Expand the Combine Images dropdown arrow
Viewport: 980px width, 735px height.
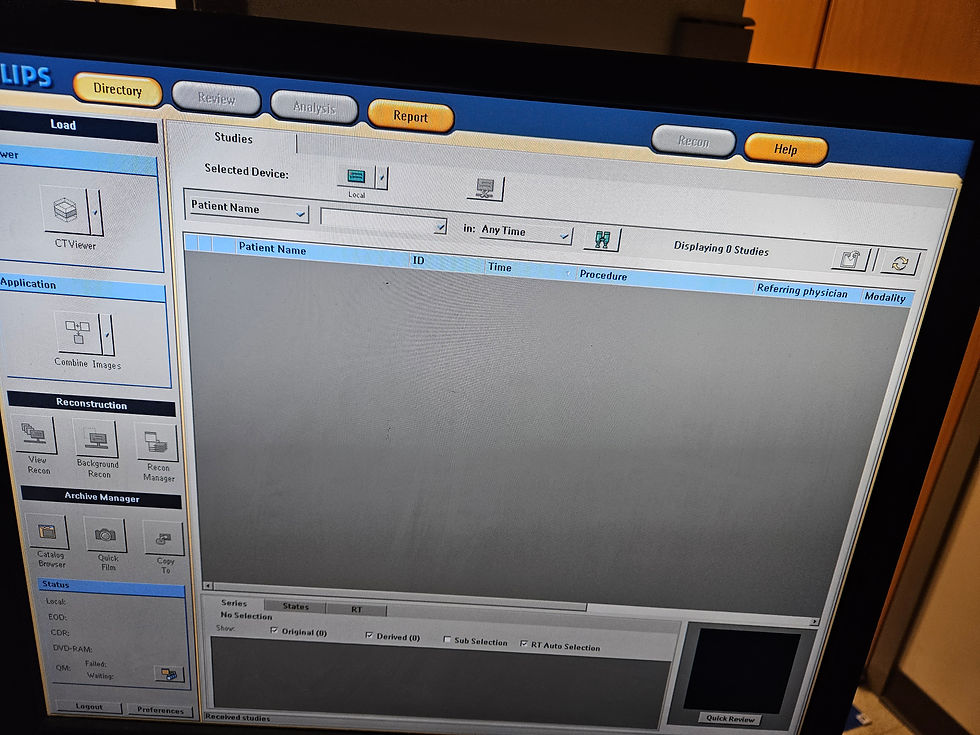pyautogui.click(x=108, y=335)
